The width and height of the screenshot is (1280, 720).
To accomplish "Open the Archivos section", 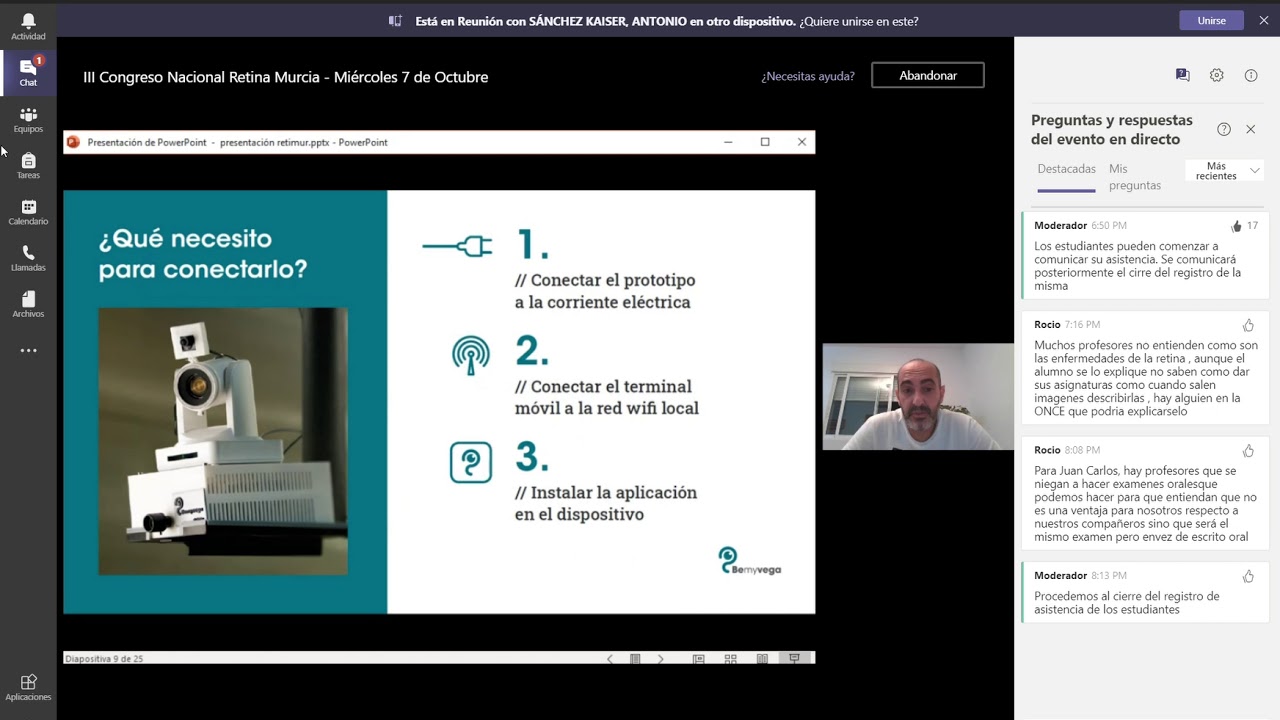I will click(28, 304).
